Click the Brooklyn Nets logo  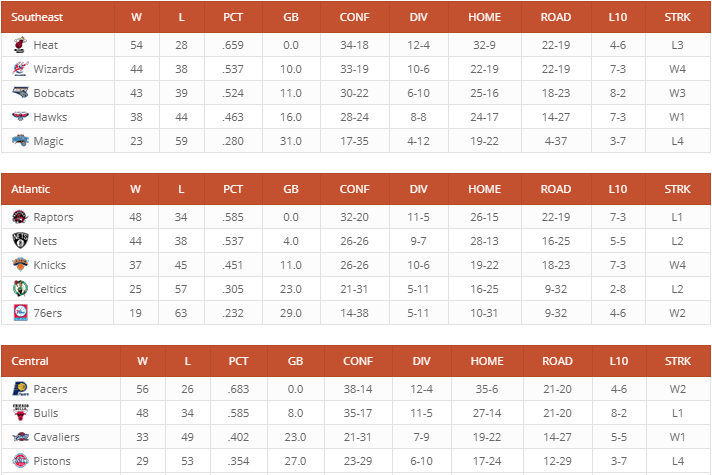point(20,241)
